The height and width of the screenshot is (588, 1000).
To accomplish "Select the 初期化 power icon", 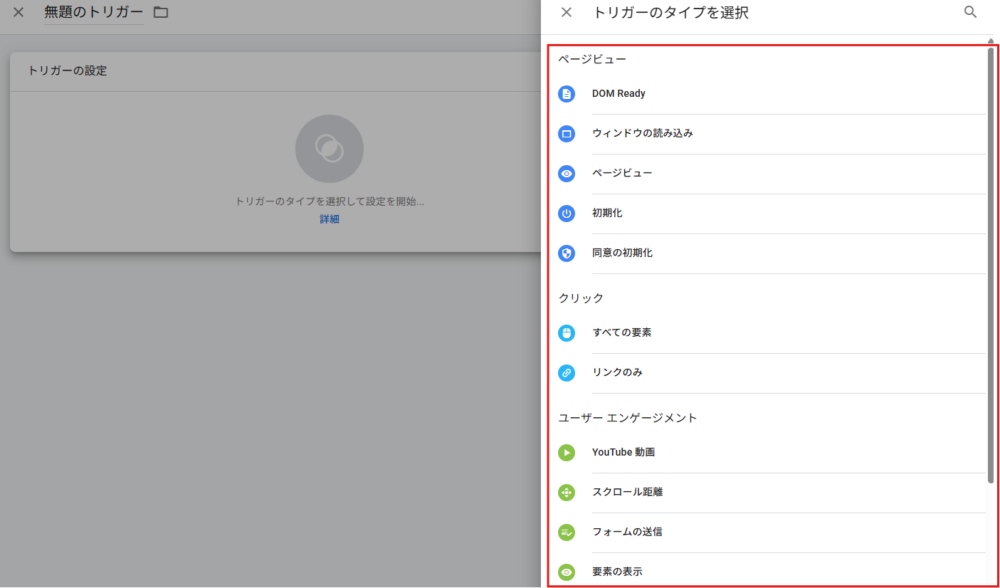I will point(567,214).
